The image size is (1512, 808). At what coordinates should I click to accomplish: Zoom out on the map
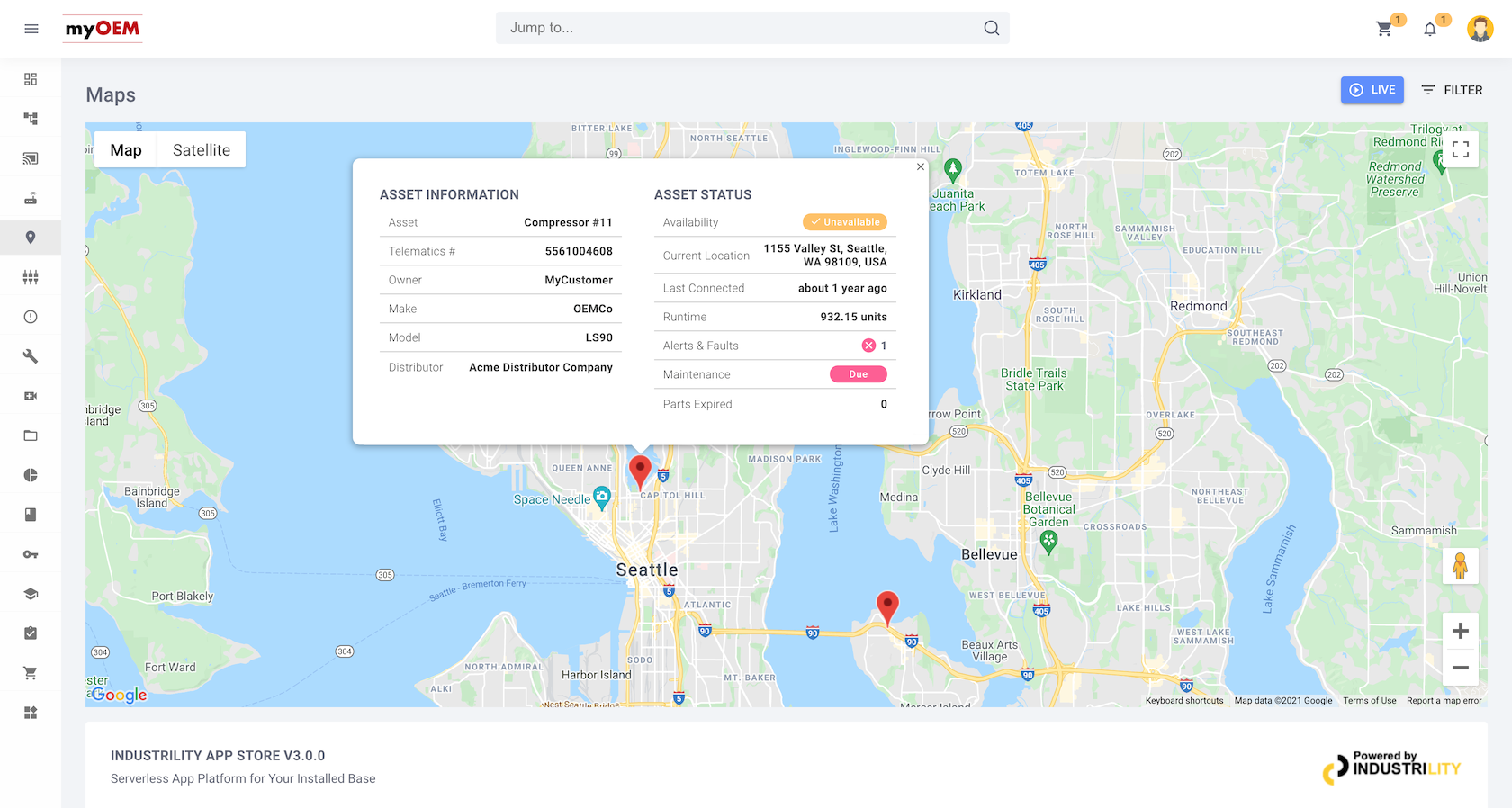(x=1461, y=668)
